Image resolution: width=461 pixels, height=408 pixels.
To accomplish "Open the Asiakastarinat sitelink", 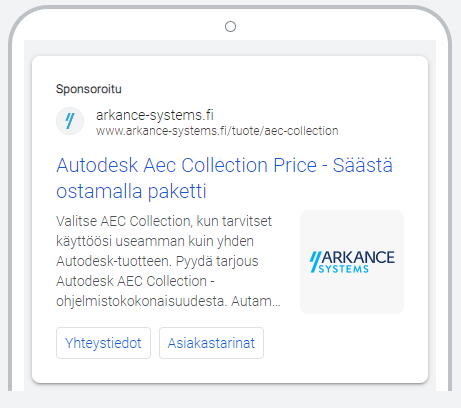I will (211, 343).
